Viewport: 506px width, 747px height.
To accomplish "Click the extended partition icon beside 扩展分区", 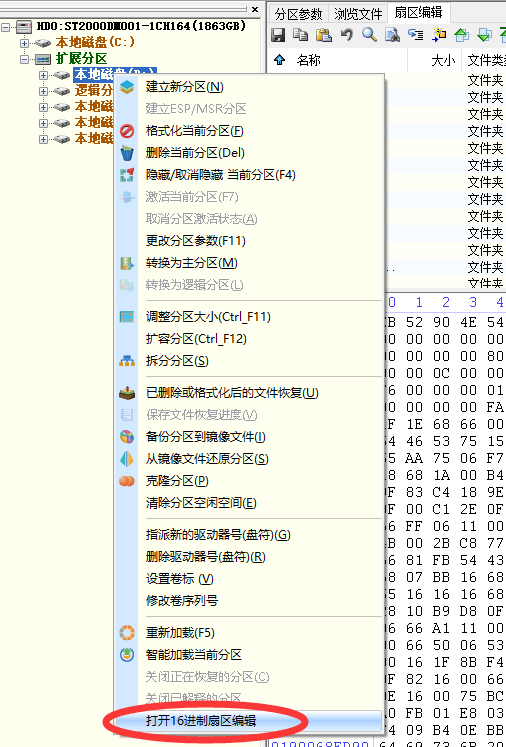I will point(42,59).
